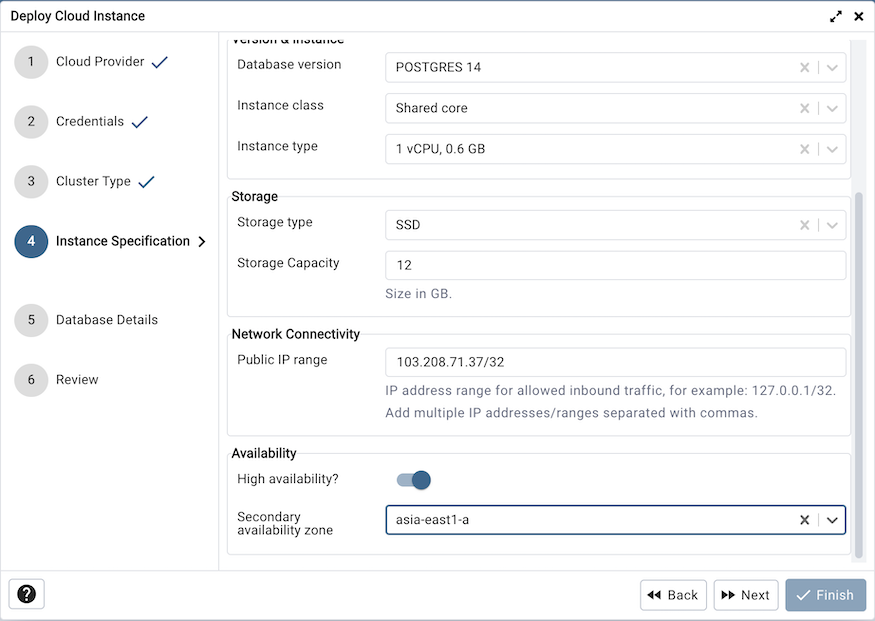
Task: Open the Secondary availability zone dropdown
Action: pyautogui.click(x=831, y=519)
